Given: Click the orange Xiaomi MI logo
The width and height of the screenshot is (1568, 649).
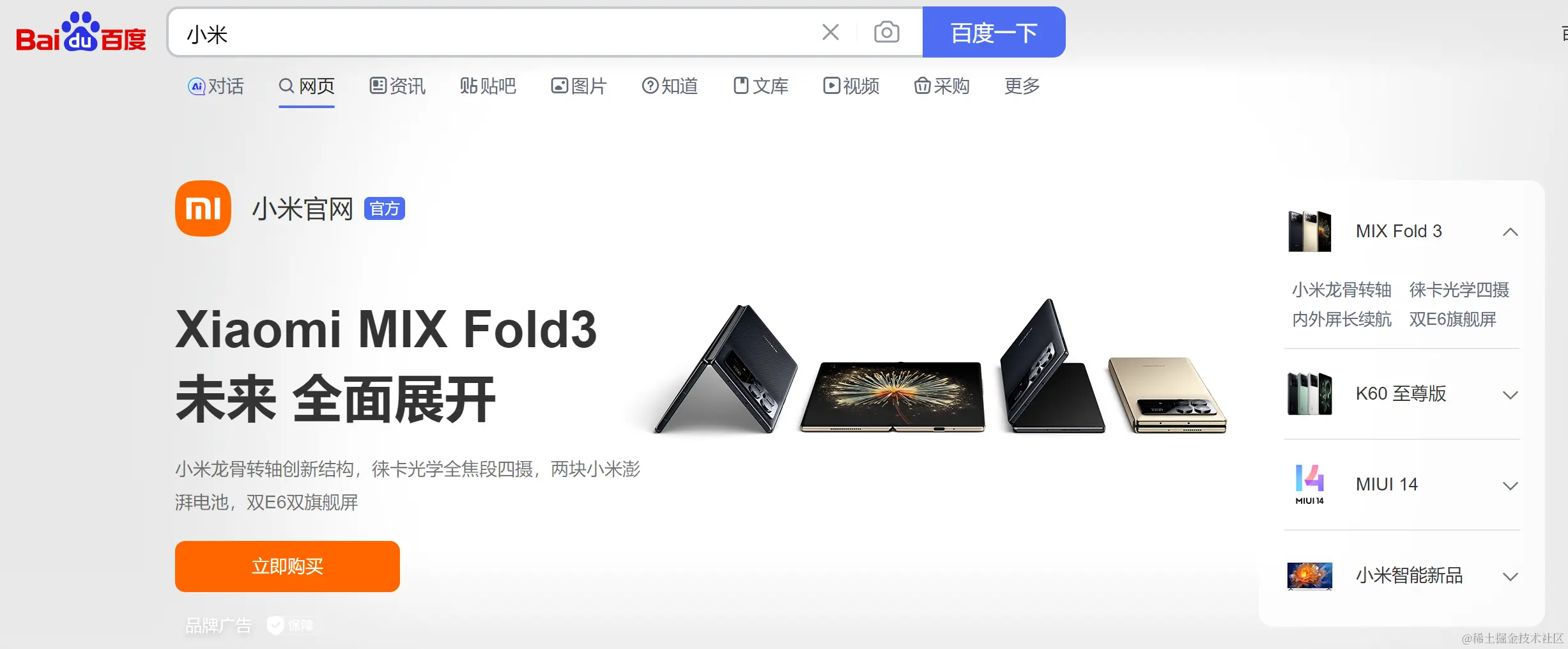Looking at the screenshot, I should tap(203, 208).
